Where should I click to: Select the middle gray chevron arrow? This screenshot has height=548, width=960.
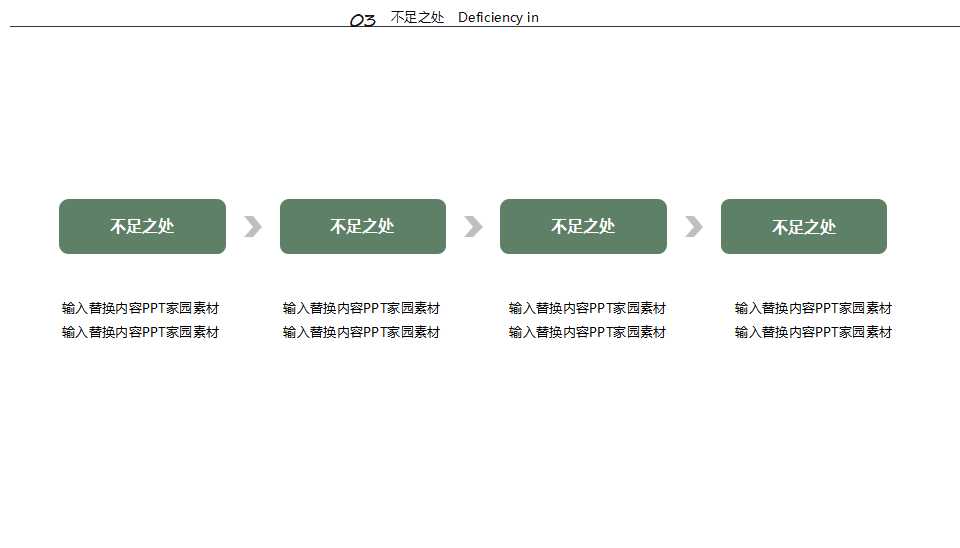(x=473, y=227)
